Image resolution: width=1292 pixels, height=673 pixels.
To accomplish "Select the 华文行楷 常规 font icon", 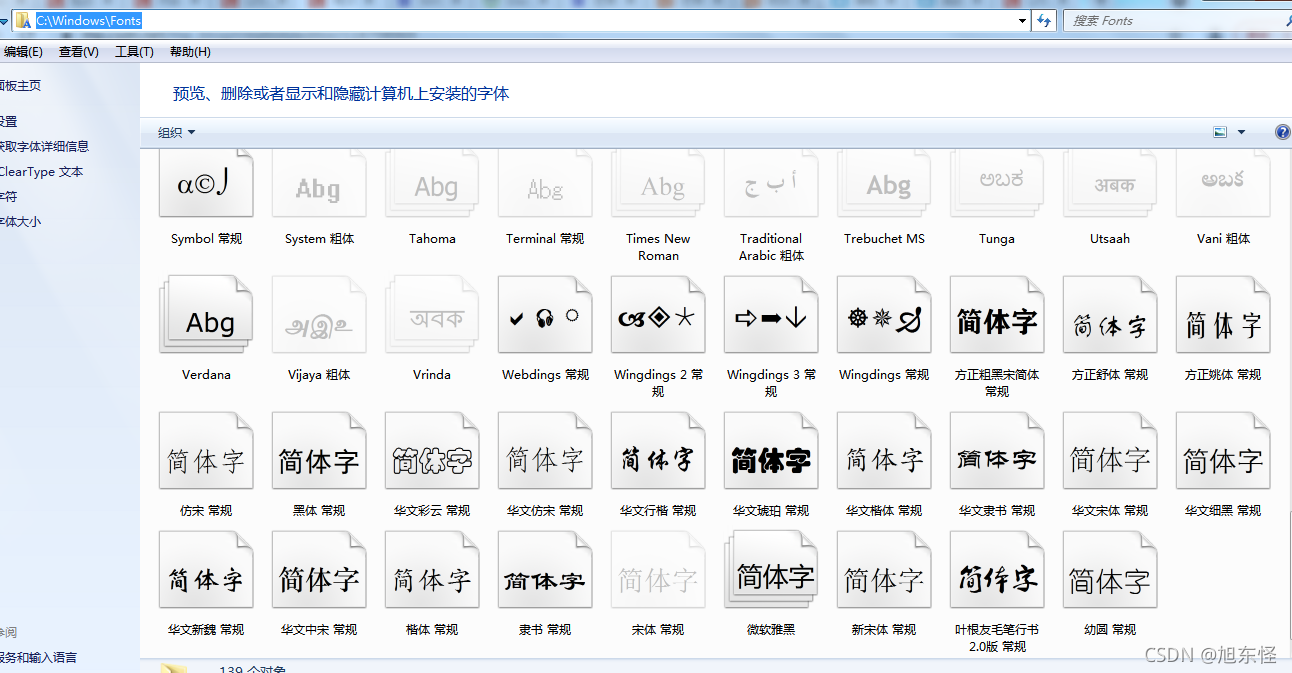I will pos(658,451).
